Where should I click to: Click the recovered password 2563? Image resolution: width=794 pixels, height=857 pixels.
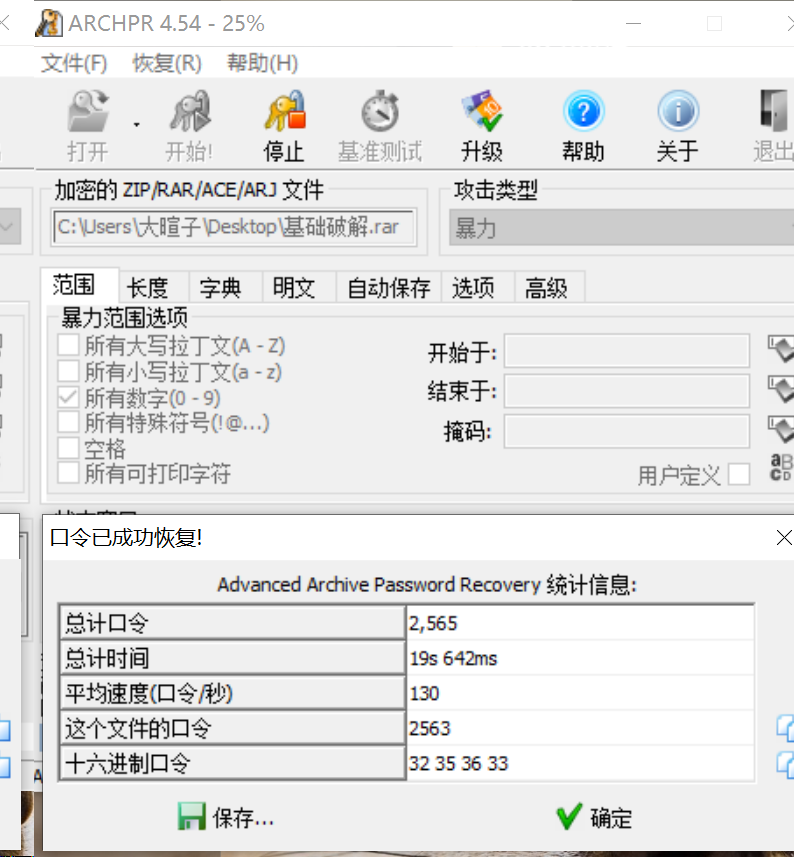tap(430, 728)
